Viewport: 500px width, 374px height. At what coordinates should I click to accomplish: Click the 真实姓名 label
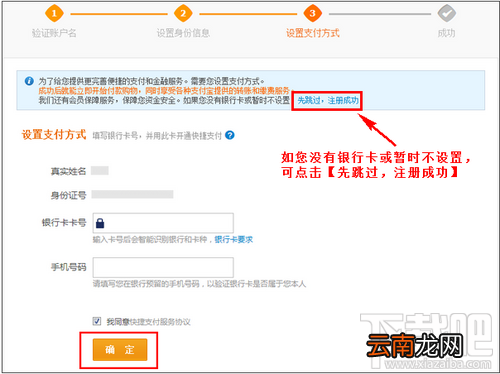tap(68, 171)
